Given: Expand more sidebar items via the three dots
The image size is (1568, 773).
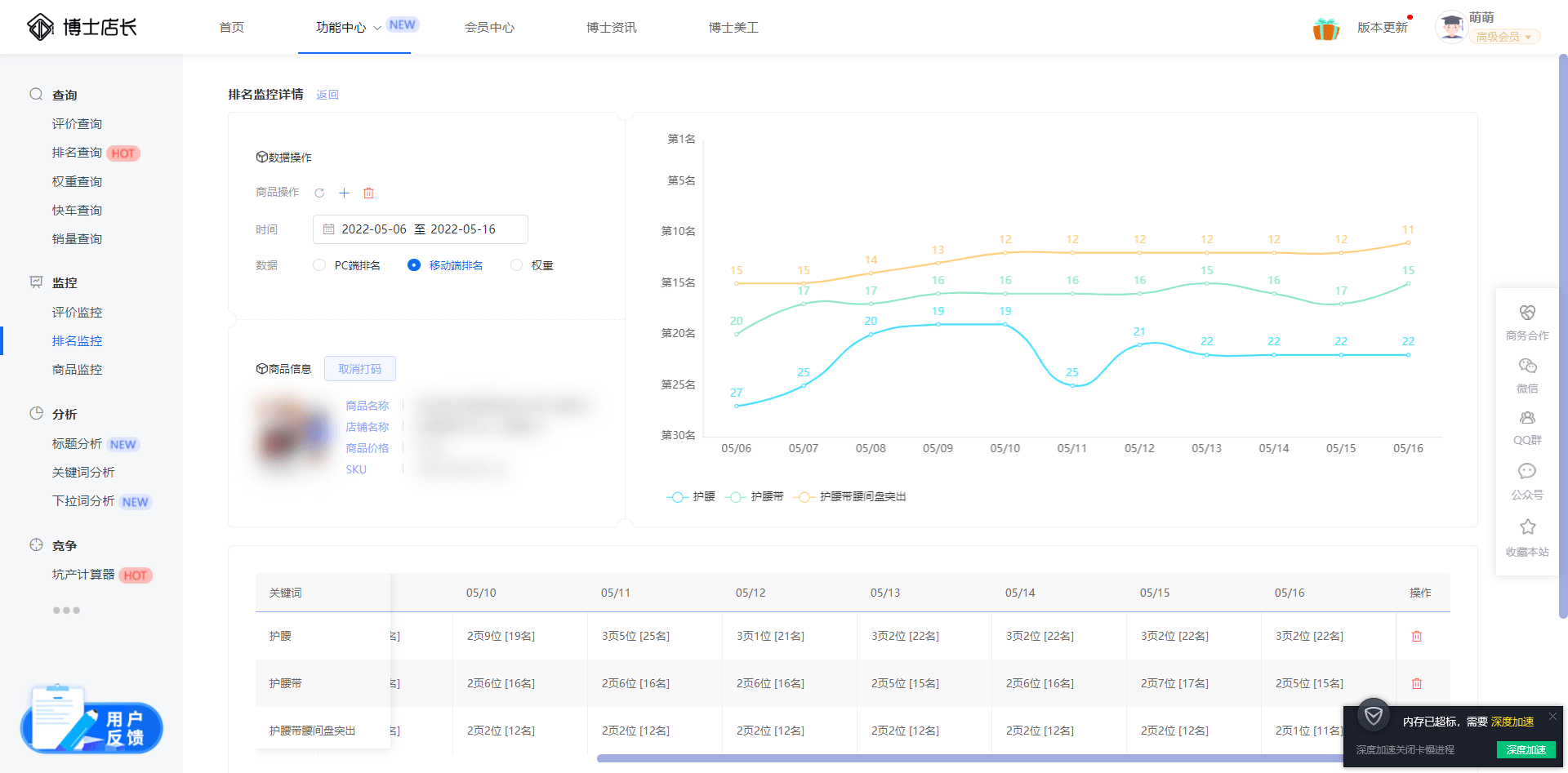Looking at the screenshot, I should [x=66, y=611].
